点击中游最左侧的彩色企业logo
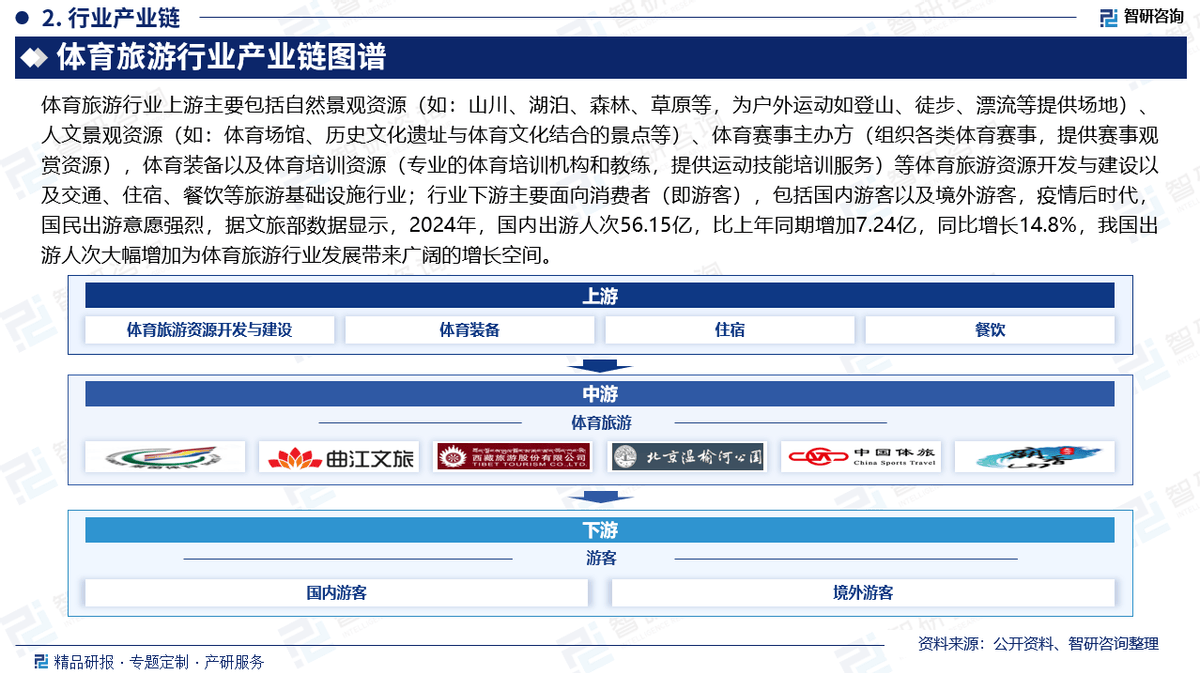Viewport: 1200px width, 673px height. tap(165, 456)
